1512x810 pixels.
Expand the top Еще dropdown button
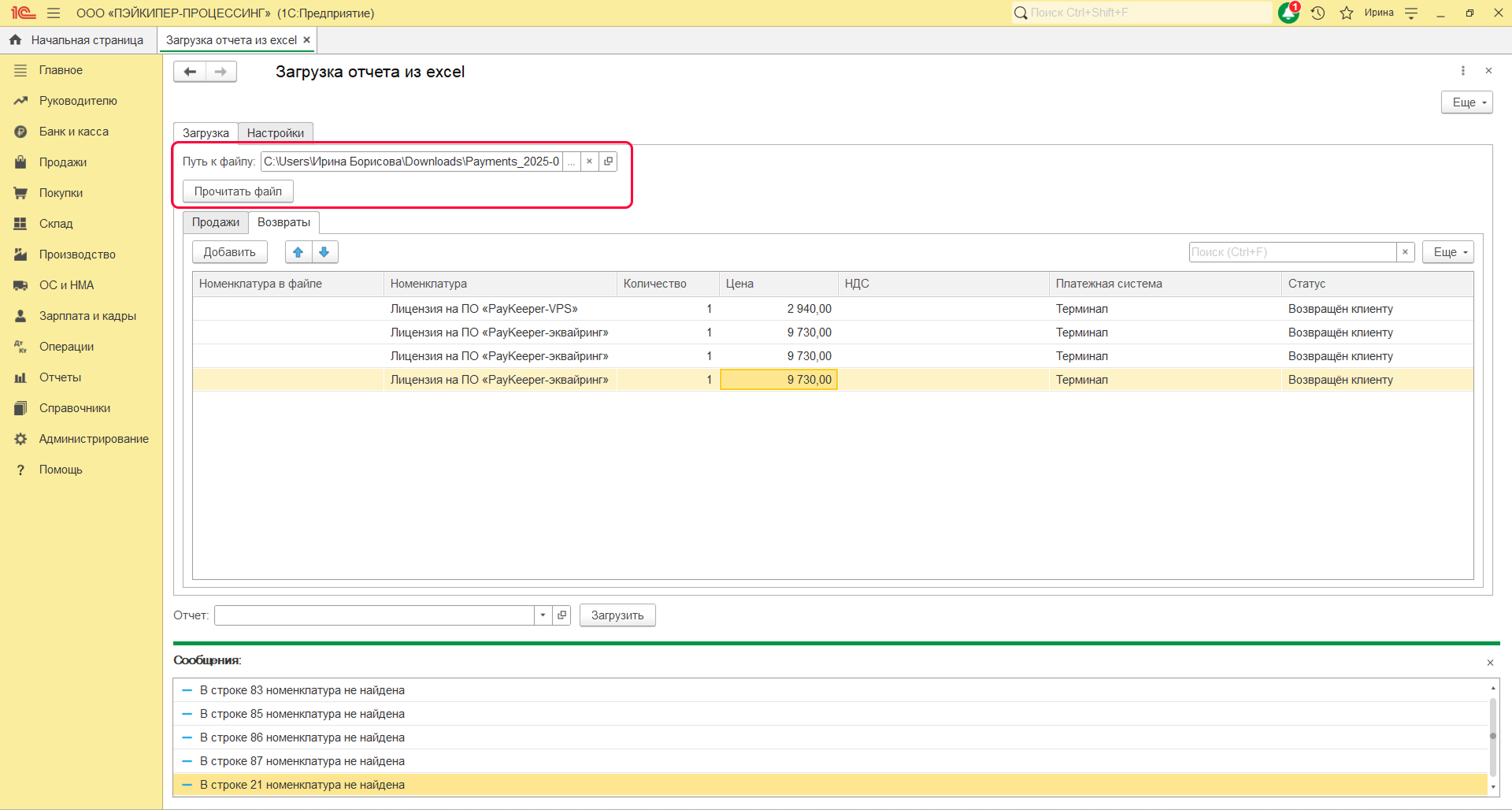pos(1467,102)
